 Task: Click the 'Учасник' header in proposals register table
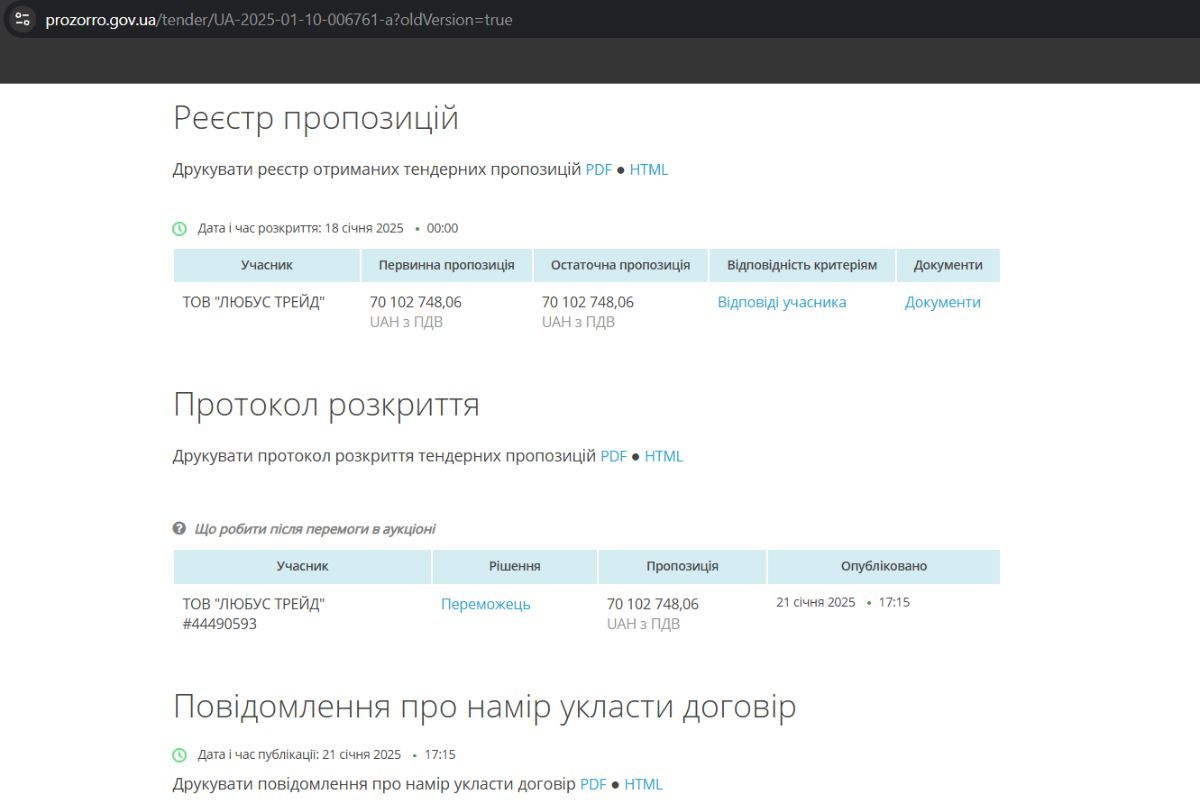click(266, 265)
